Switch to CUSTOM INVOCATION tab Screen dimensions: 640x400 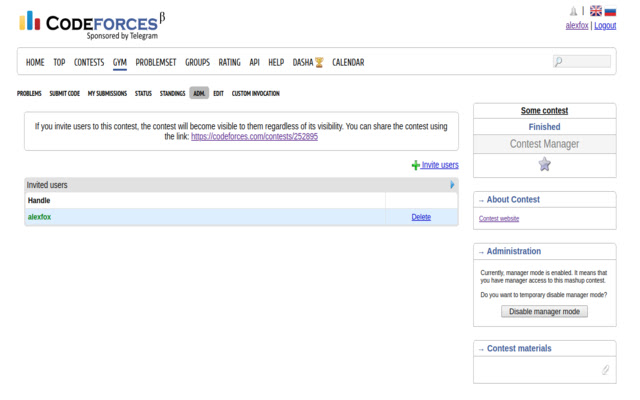click(x=256, y=93)
